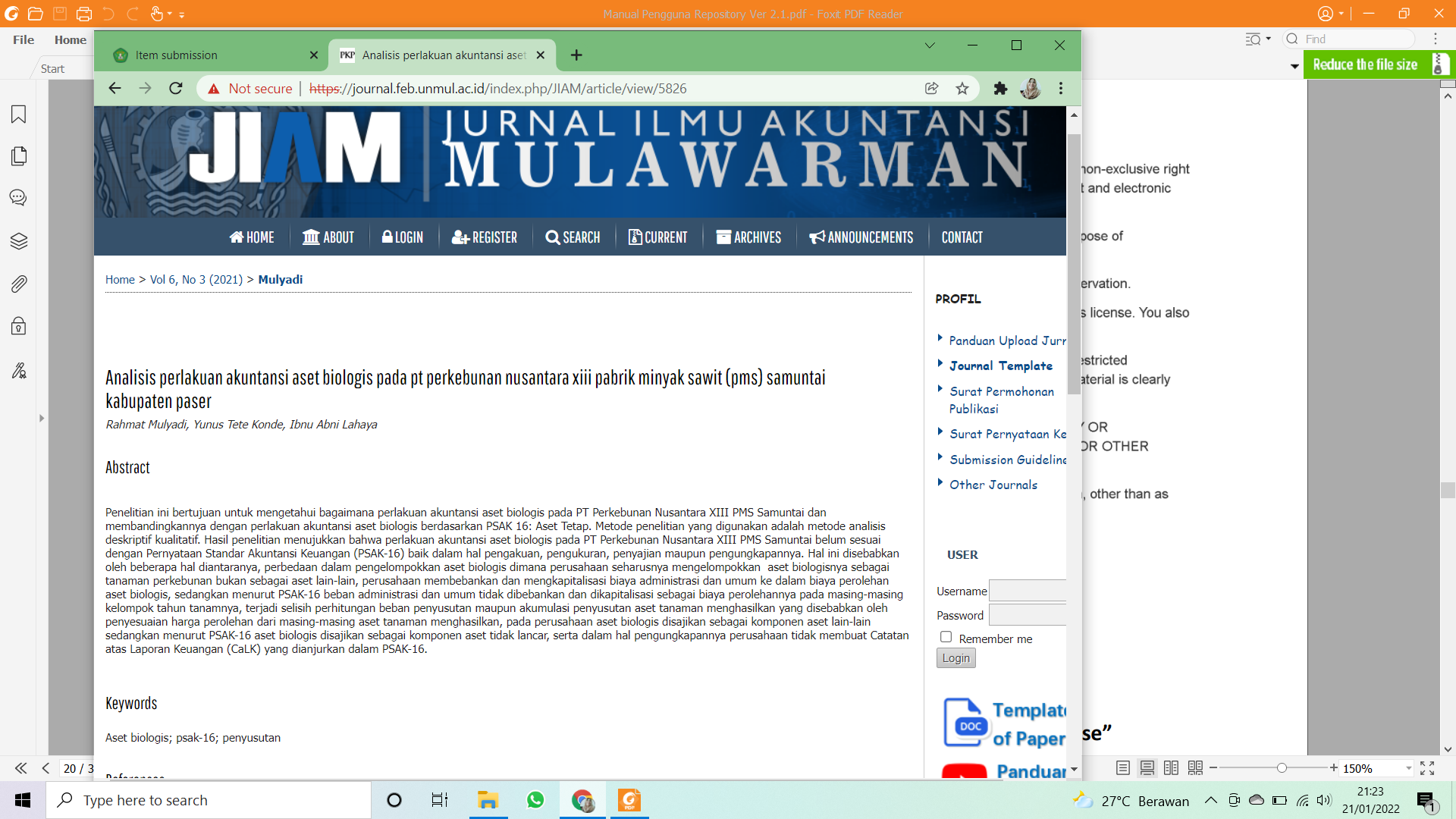Open the Chrome profile avatar
Viewport: 1456px width, 819px height.
[1030, 89]
